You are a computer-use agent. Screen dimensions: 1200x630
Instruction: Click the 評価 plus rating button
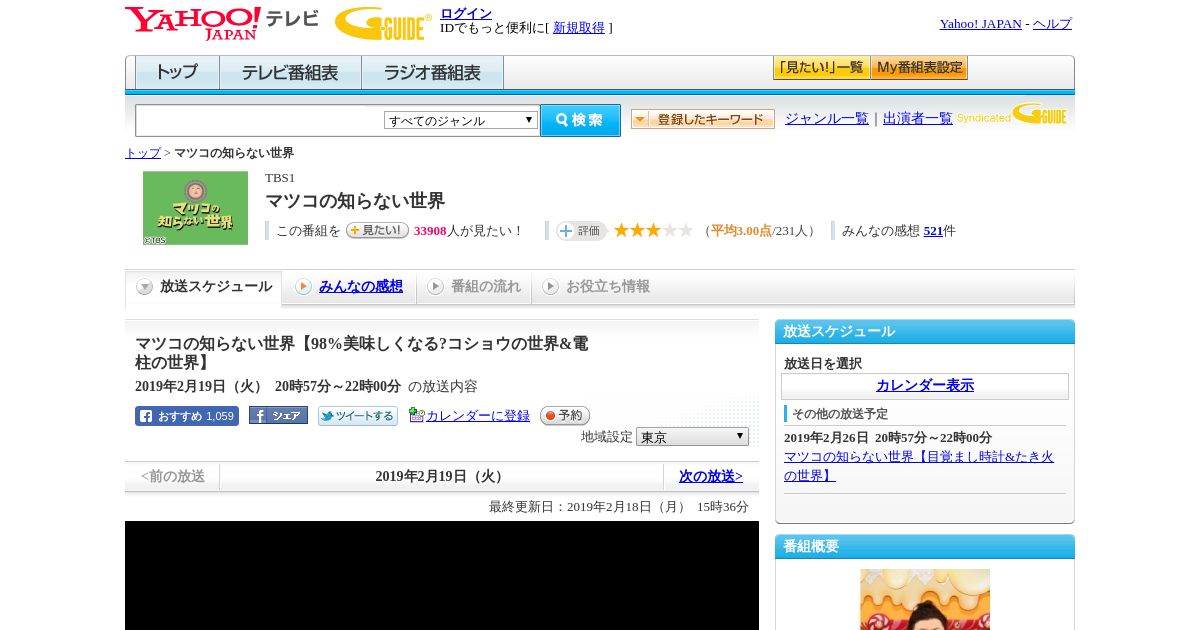(581, 231)
